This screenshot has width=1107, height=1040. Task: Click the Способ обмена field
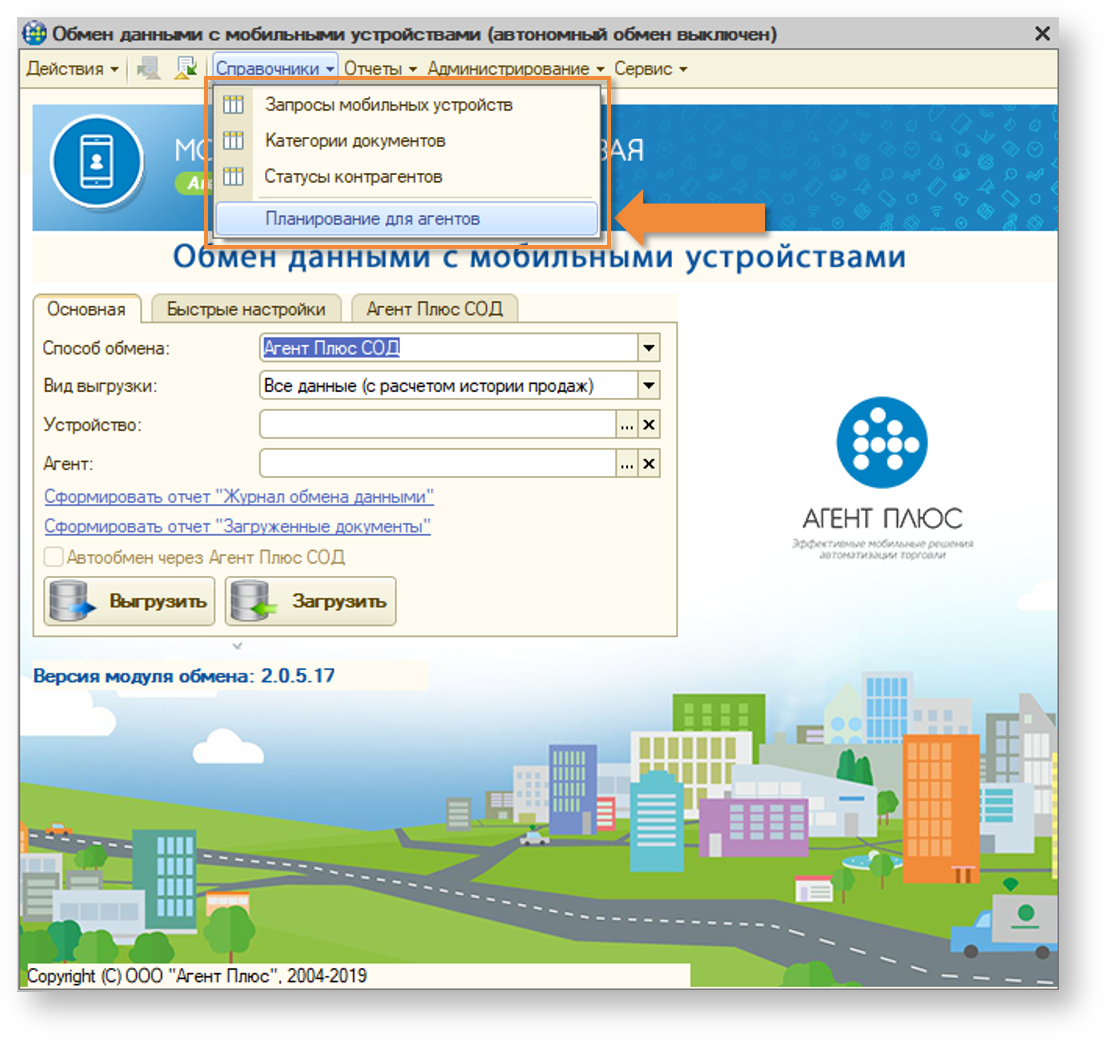pyautogui.click(x=449, y=348)
